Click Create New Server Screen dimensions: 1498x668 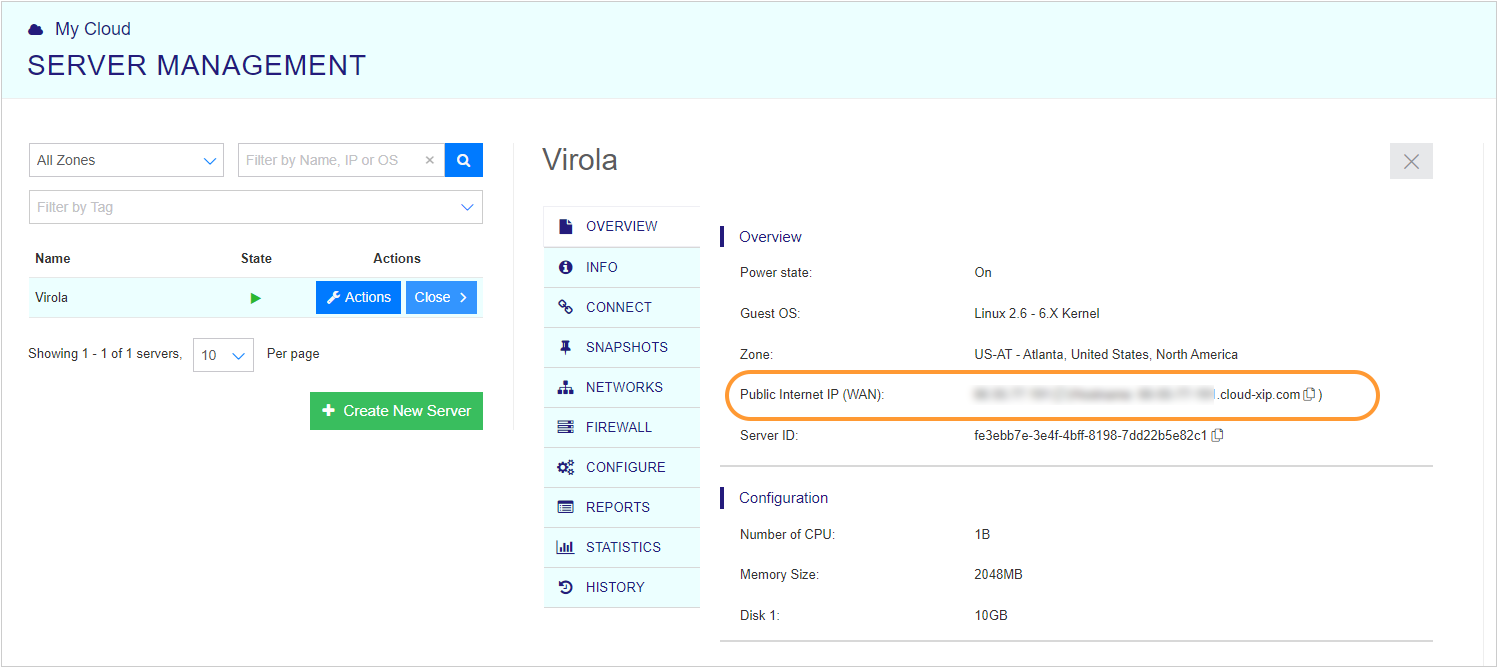coord(396,411)
